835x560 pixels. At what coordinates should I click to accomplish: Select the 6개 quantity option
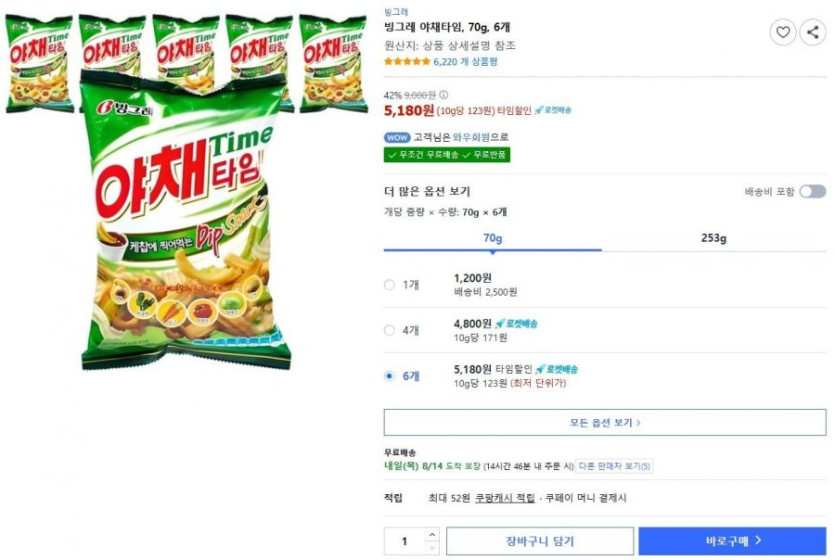point(390,376)
